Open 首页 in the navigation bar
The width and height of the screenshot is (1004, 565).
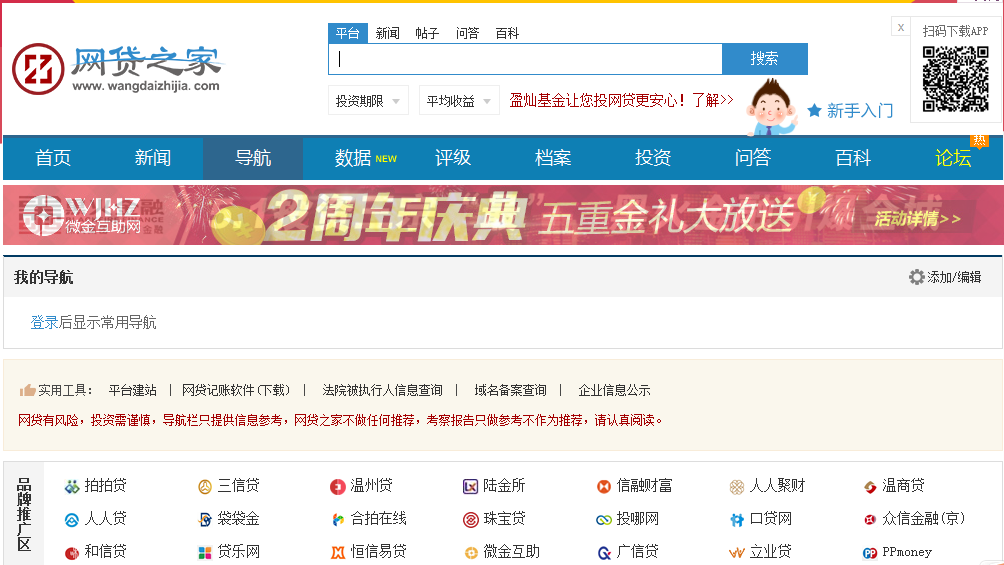pos(53,158)
